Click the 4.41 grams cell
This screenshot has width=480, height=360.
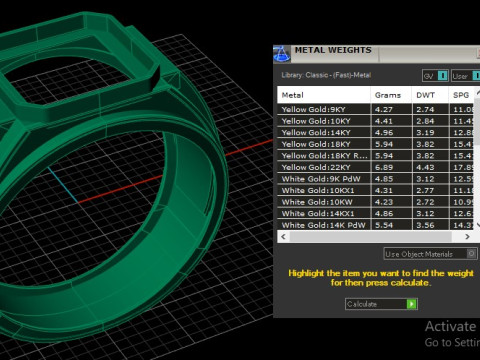[391, 121]
